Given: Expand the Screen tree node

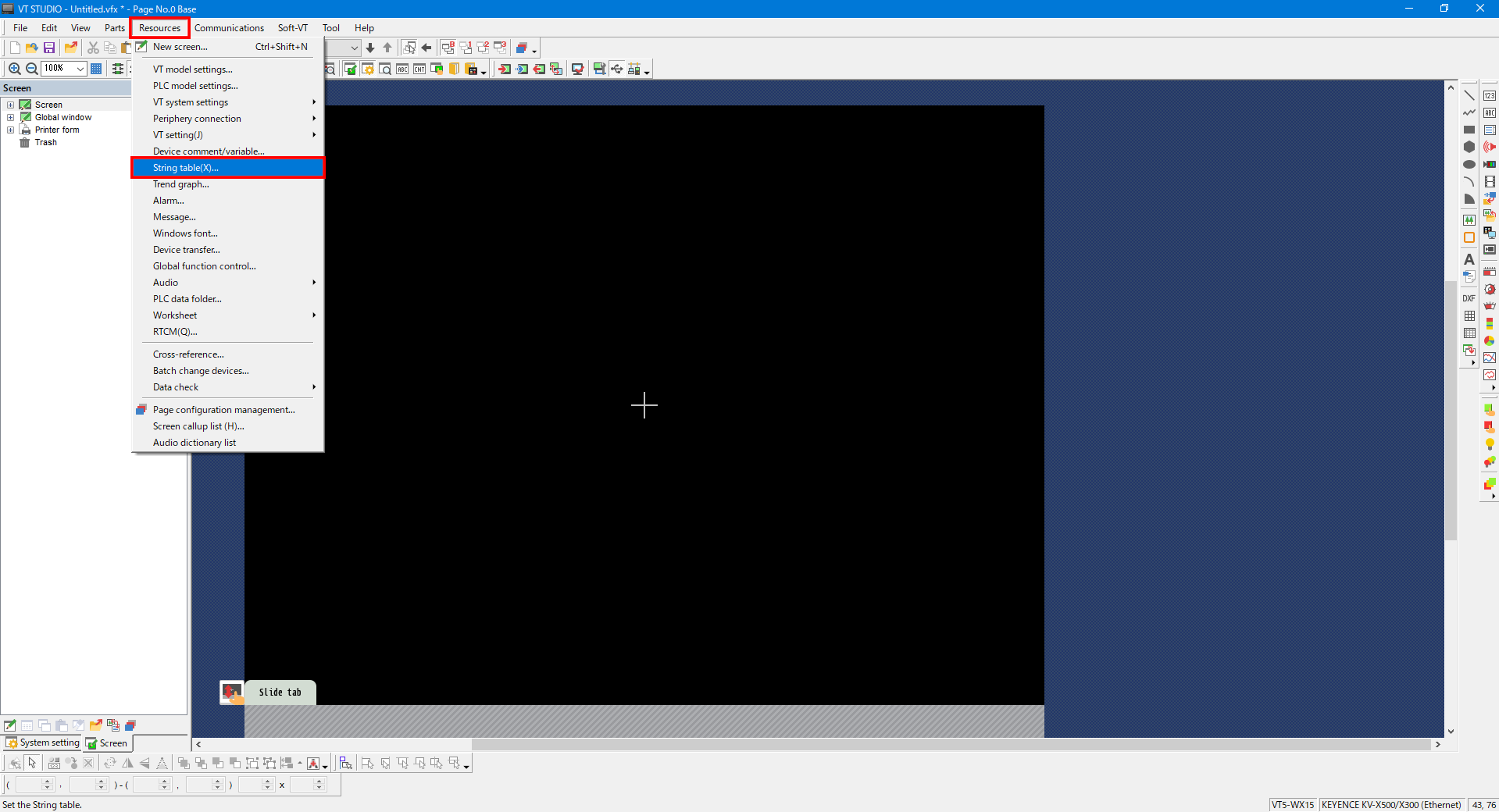Looking at the screenshot, I should click(x=11, y=105).
